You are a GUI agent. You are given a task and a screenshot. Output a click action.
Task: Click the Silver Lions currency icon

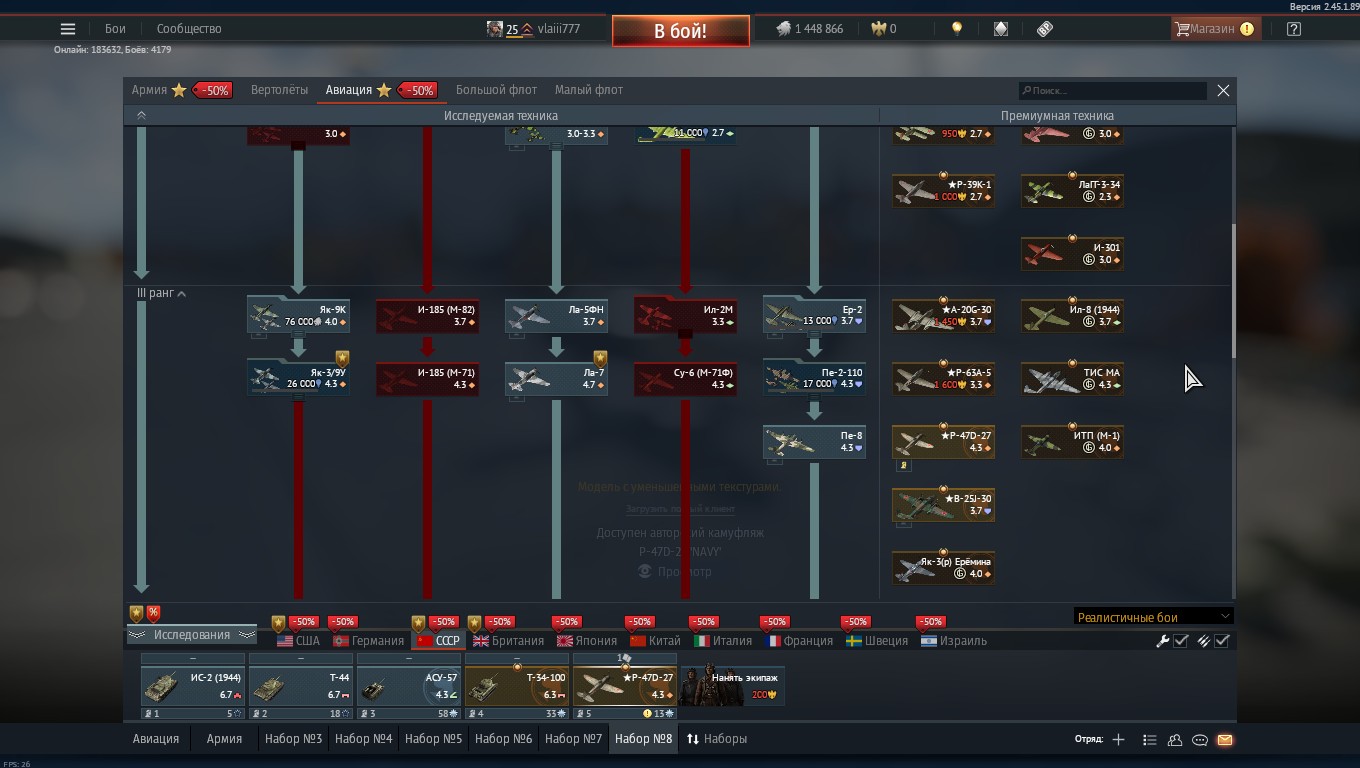coord(783,29)
